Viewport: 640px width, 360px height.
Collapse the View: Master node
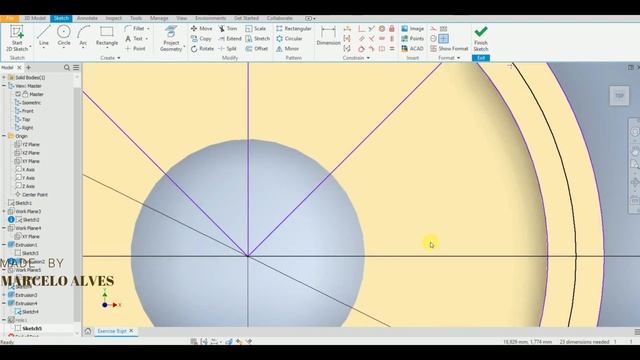click(x=4, y=86)
